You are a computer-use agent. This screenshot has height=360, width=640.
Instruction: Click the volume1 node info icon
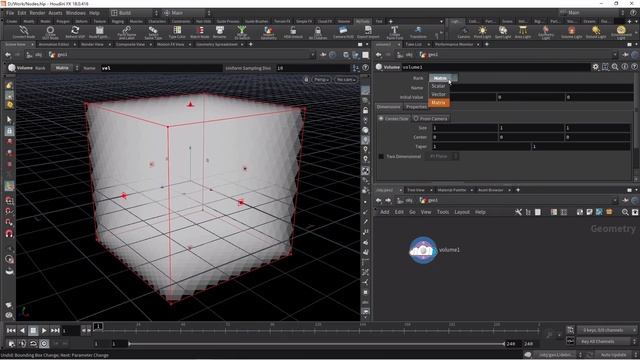click(x=624, y=67)
